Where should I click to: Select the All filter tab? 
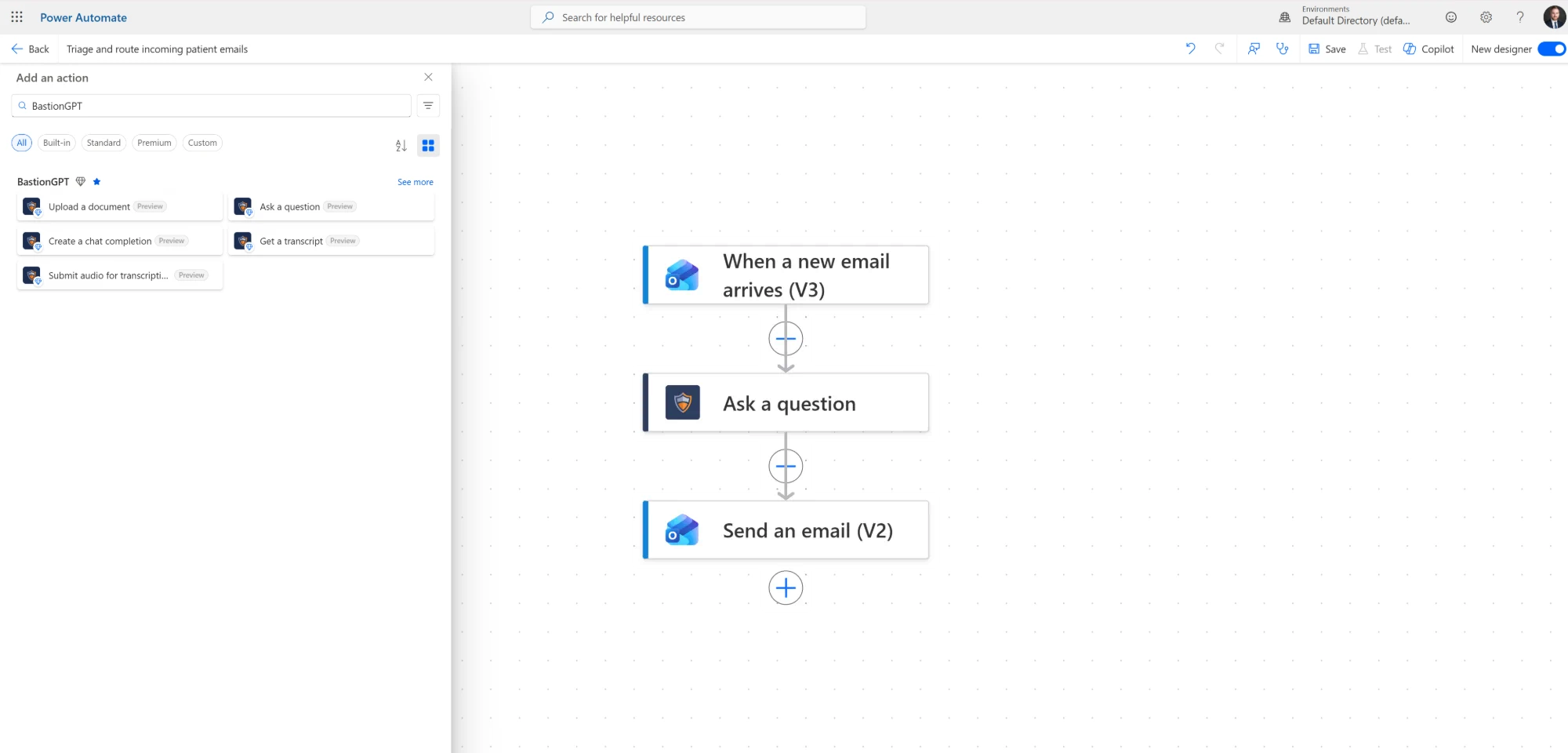[x=21, y=143]
